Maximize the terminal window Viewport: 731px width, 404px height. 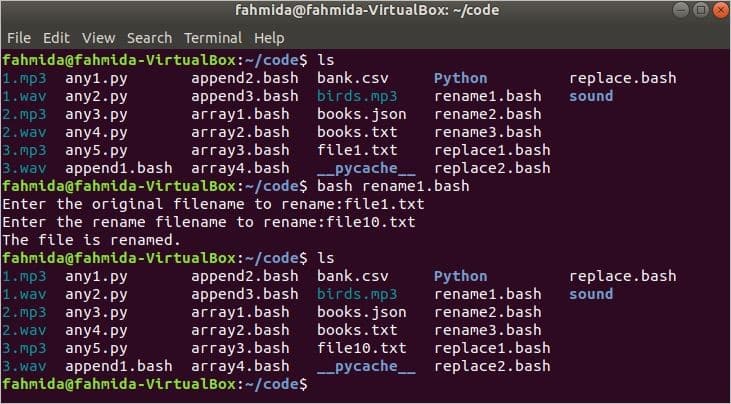tap(700, 10)
